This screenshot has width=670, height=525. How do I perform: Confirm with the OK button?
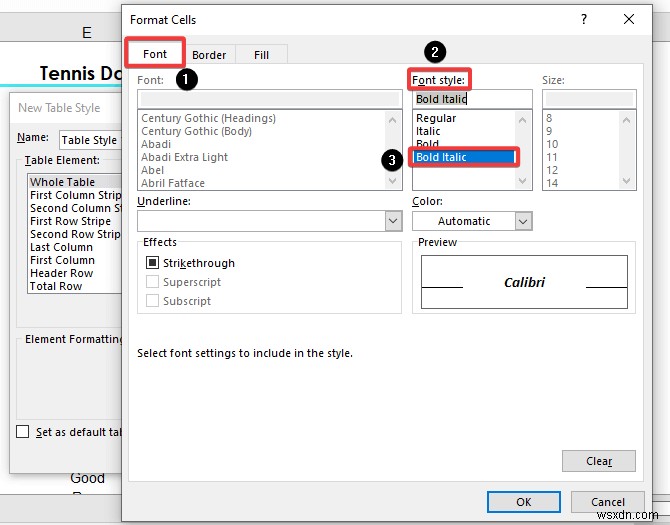click(523, 502)
